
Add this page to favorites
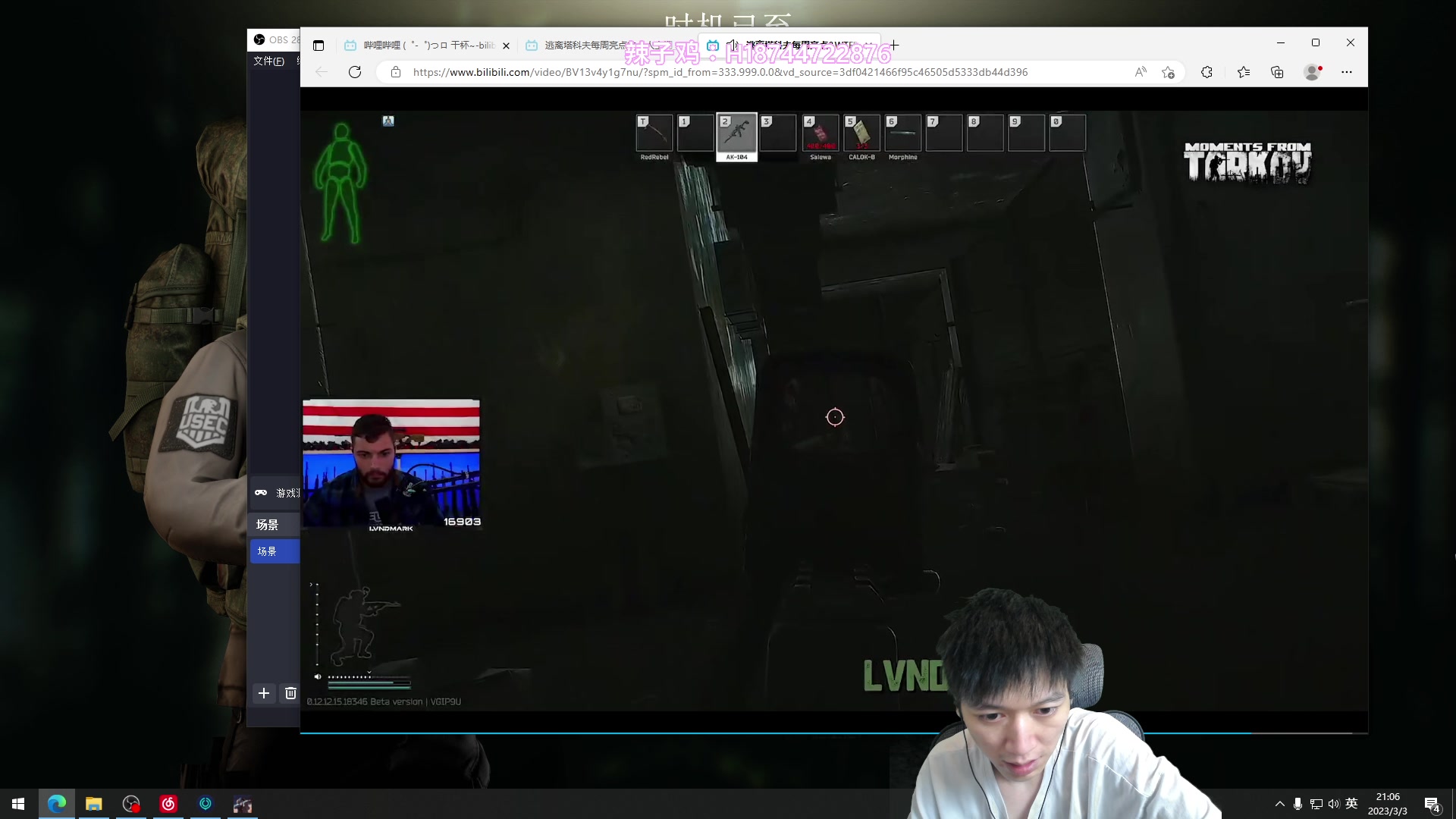pyautogui.click(x=1168, y=72)
